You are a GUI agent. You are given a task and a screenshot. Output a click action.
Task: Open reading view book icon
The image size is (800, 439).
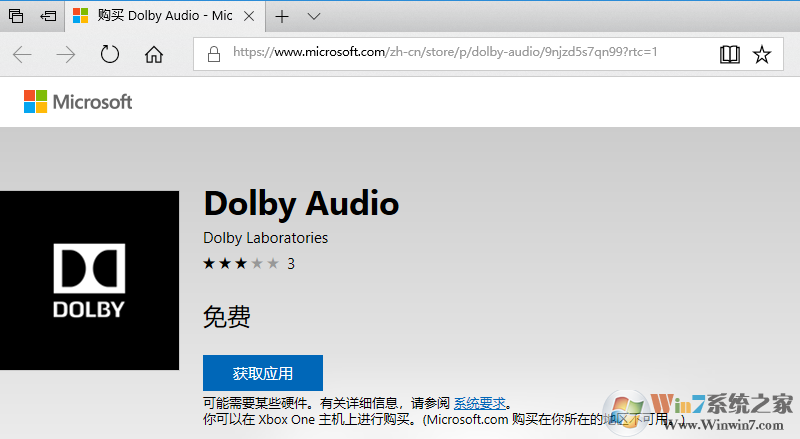[x=730, y=54]
